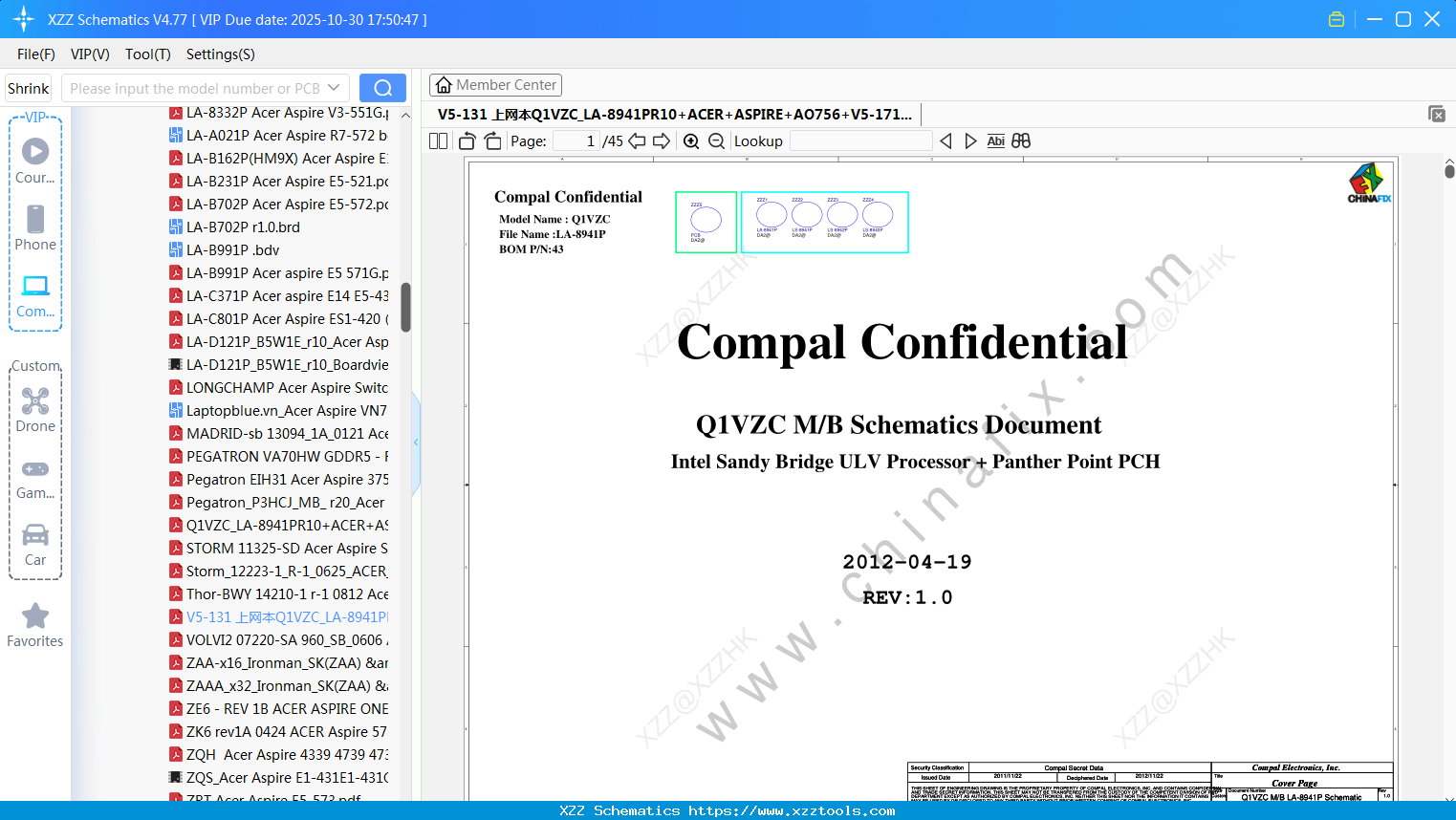The height and width of the screenshot is (820, 1456).
Task: Find previous lookup result triangle
Action: pyautogui.click(x=945, y=140)
